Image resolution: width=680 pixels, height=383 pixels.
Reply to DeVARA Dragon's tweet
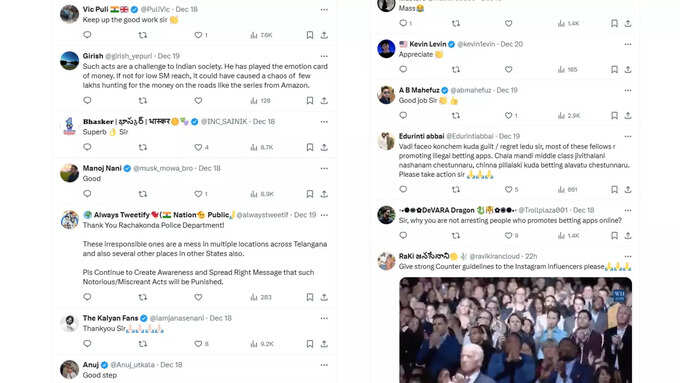(403, 236)
